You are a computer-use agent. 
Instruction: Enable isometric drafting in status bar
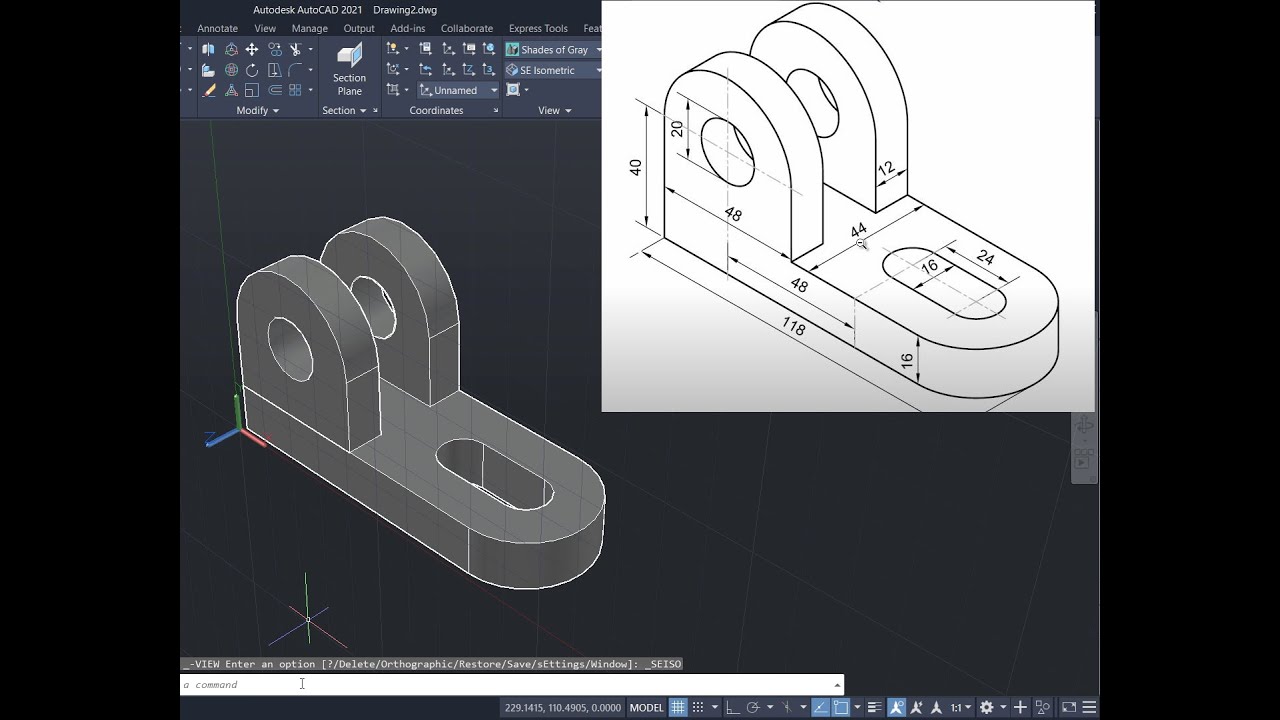pos(787,707)
